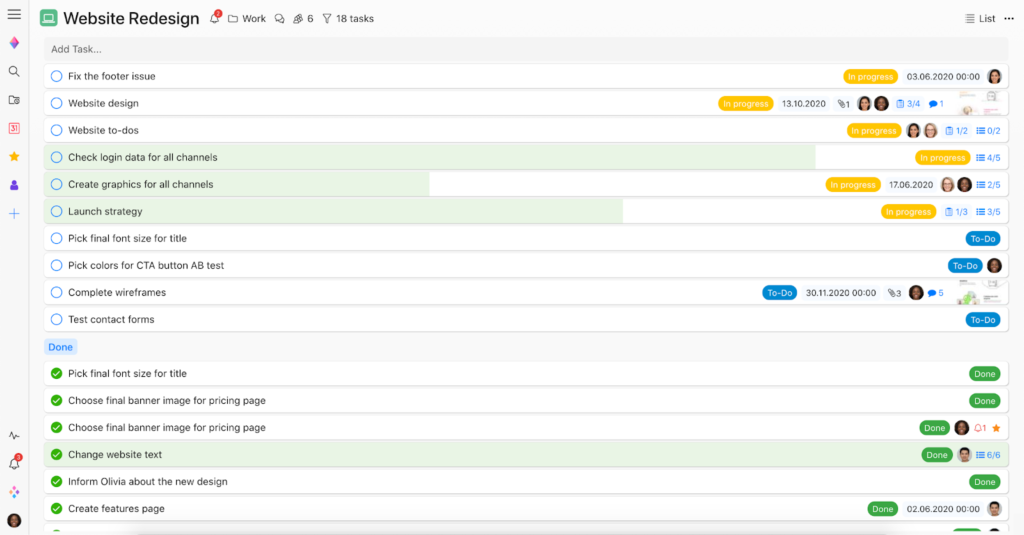The height and width of the screenshot is (535, 1024).
Task: Click the project notification bell near title
Action: 215,18
